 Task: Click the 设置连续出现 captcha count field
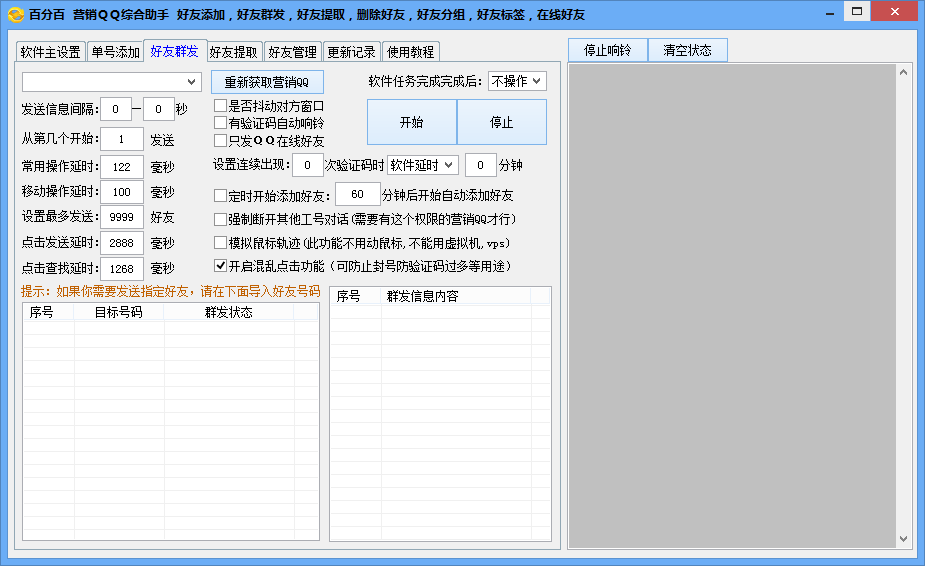click(x=307, y=165)
